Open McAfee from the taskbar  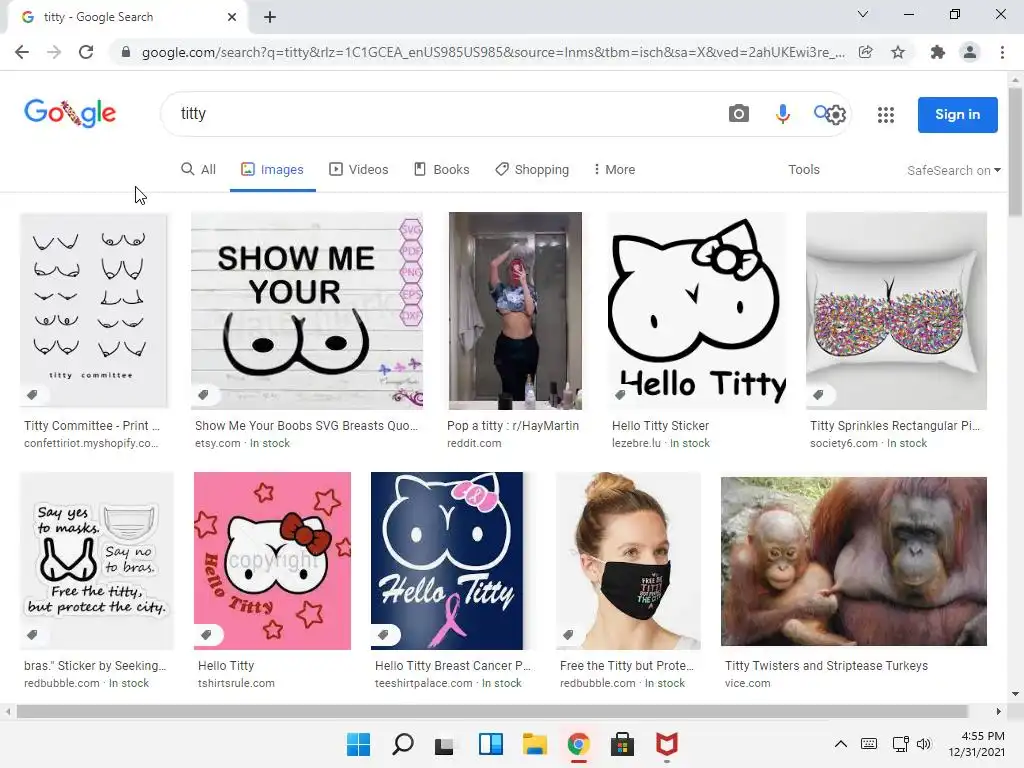(667, 744)
